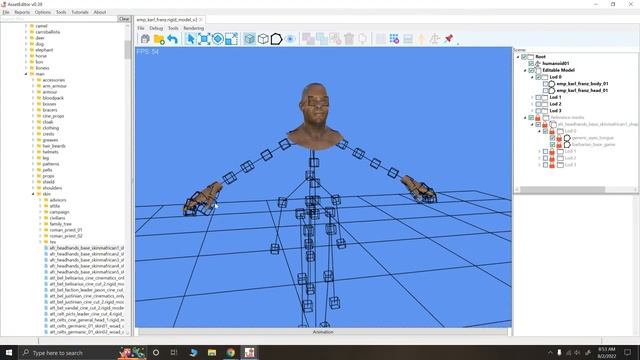Close the emp_karl_franz rigid model tab

(x=201, y=20)
